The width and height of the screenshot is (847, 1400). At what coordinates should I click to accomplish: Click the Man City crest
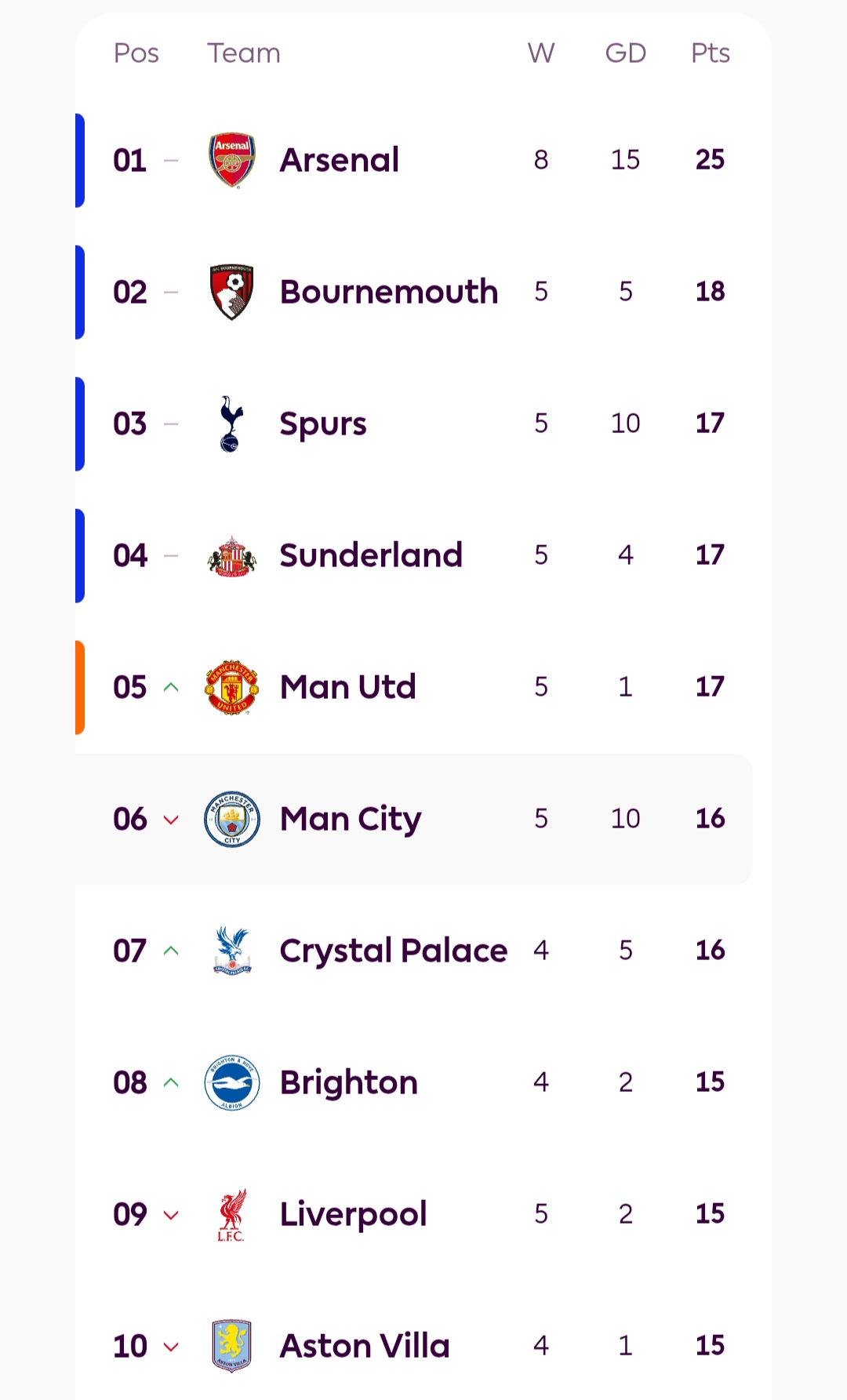[x=231, y=819]
